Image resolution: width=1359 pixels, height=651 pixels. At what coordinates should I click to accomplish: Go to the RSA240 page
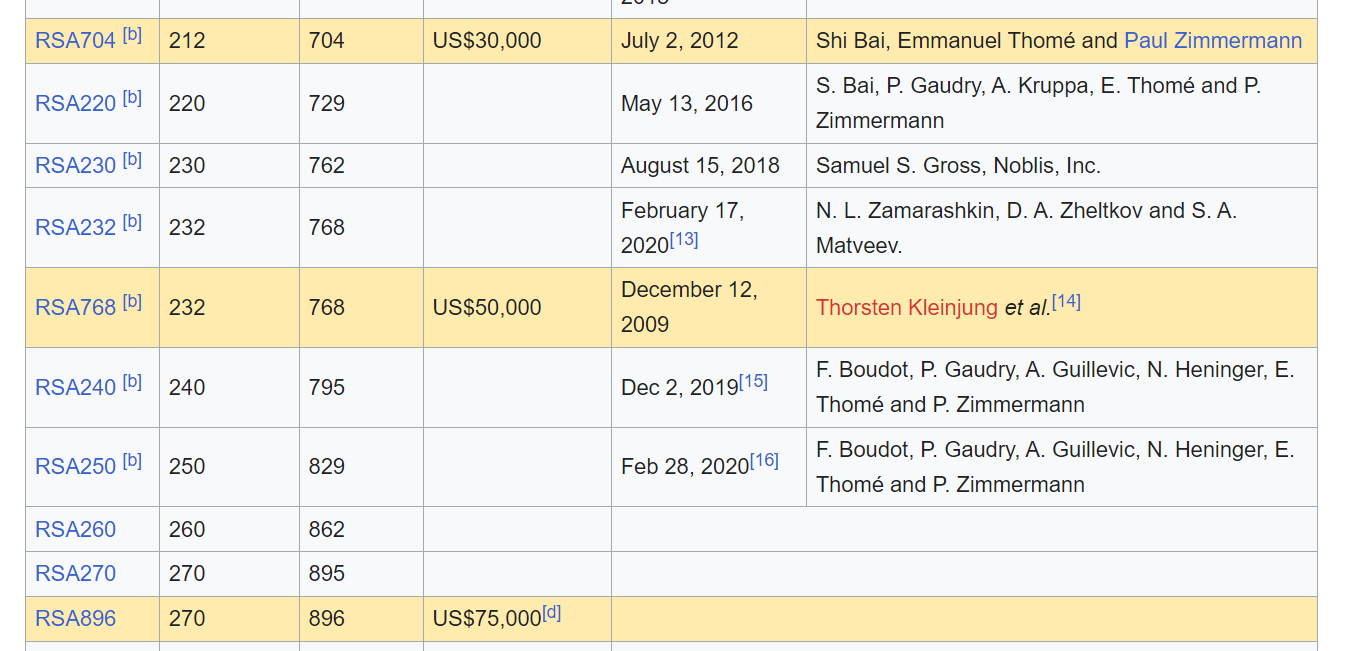click(x=75, y=388)
